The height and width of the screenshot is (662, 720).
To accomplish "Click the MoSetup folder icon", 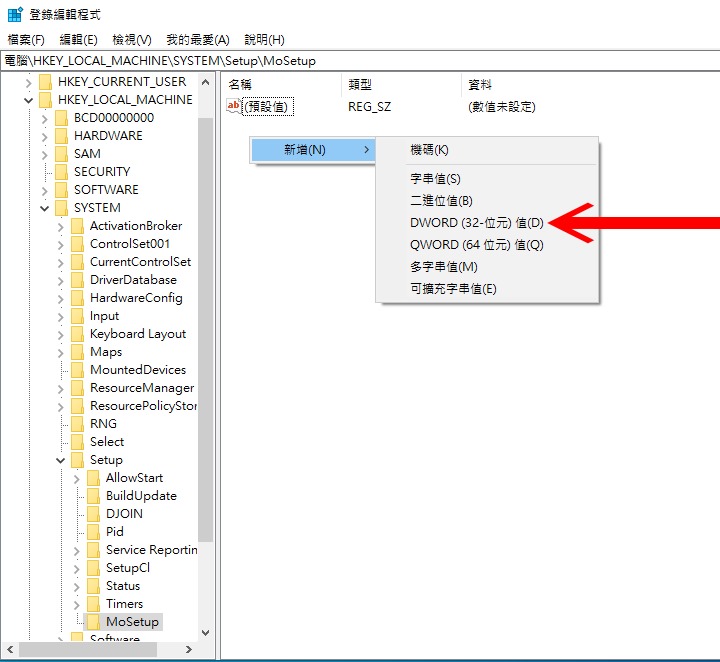I will (x=94, y=622).
